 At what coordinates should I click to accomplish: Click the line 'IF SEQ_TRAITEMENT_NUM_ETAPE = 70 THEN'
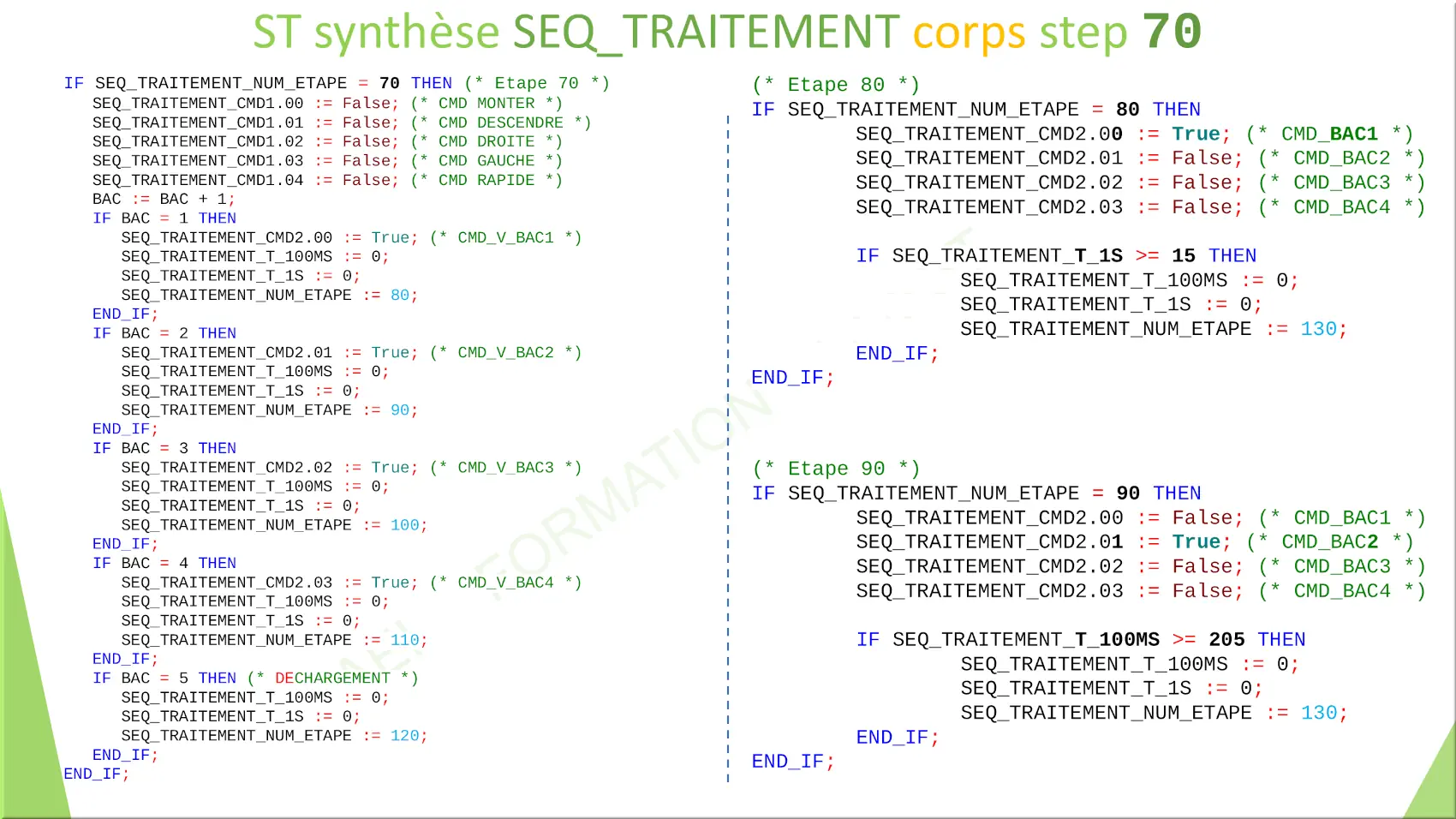tap(258, 83)
